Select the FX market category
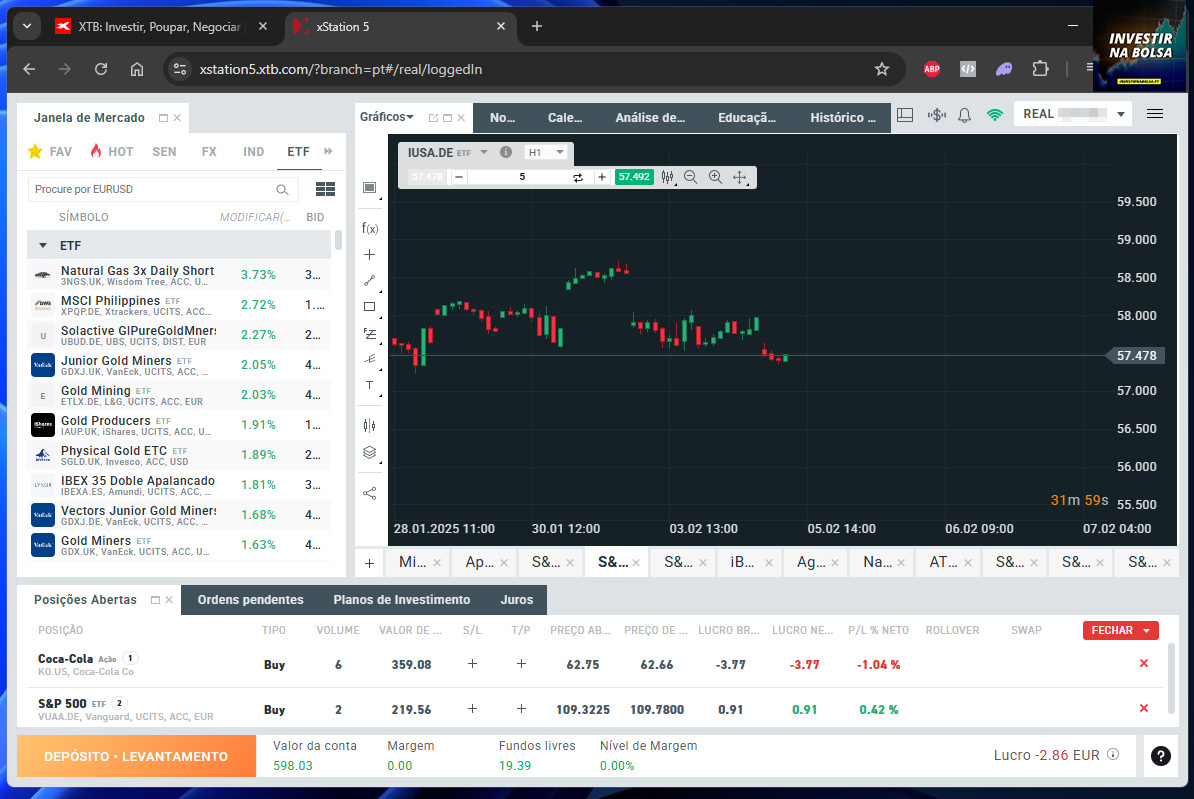This screenshot has height=799, width=1194. click(209, 152)
